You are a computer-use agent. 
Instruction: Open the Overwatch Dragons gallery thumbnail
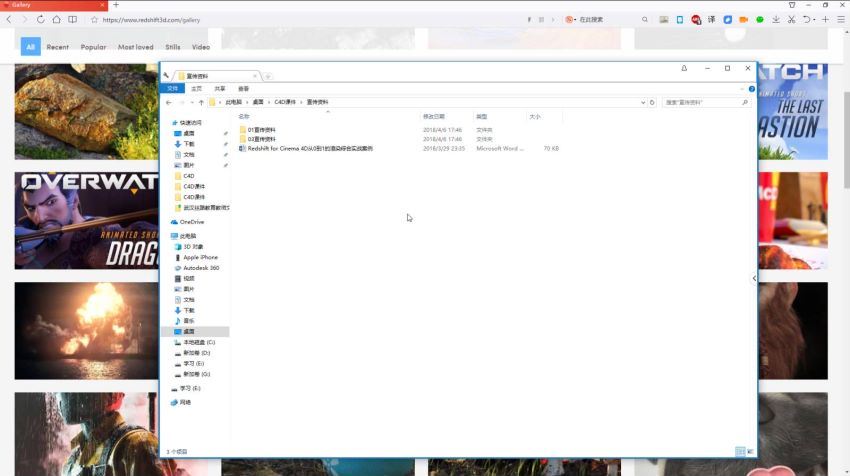pyautogui.click(x=87, y=220)
